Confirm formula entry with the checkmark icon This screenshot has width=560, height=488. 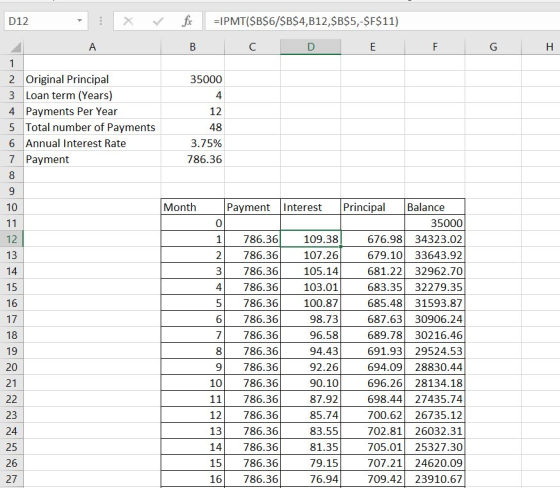click(x=158, y=21)
